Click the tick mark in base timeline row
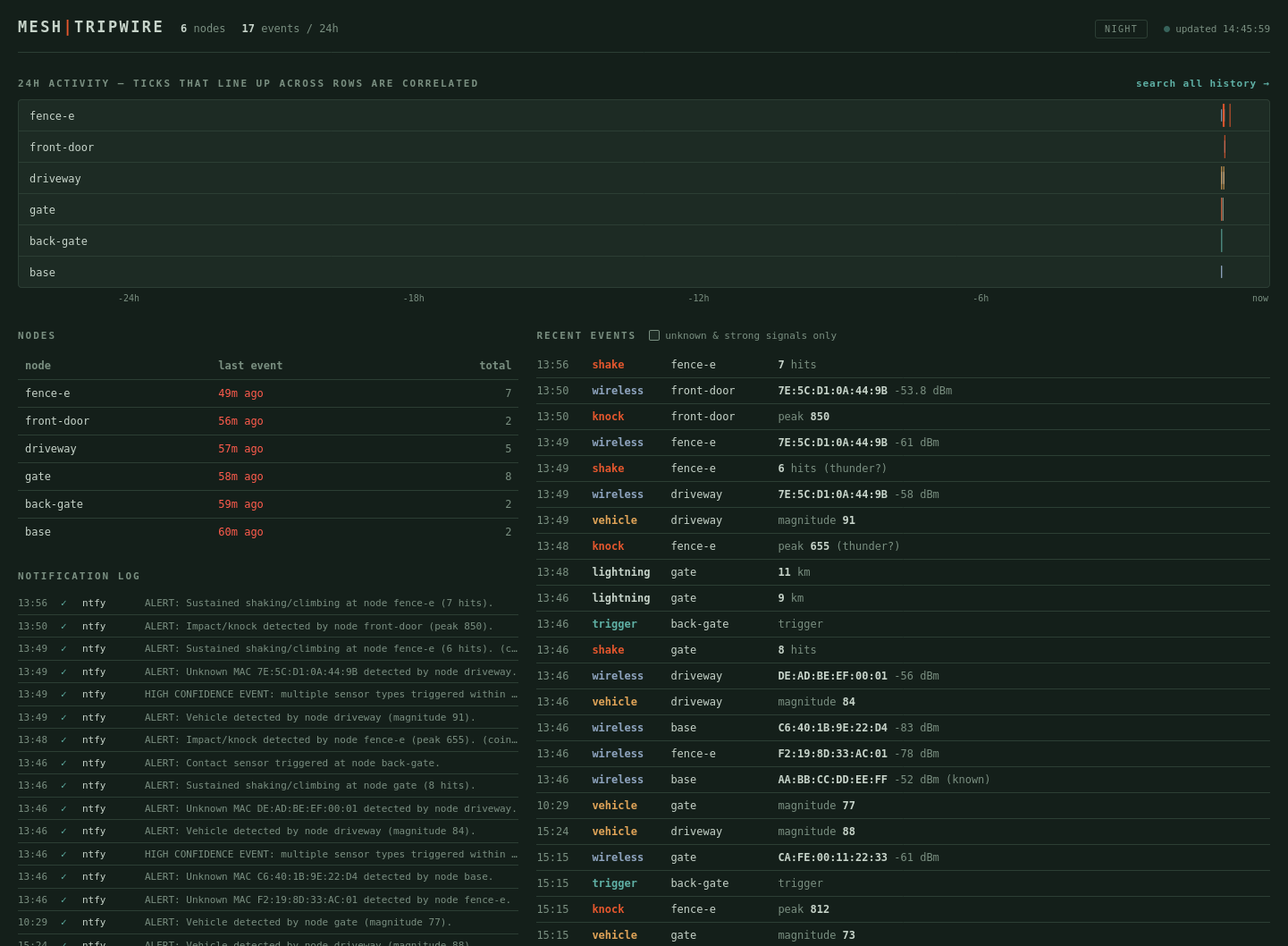The image size is (1288, 946). coord(1221,272)
